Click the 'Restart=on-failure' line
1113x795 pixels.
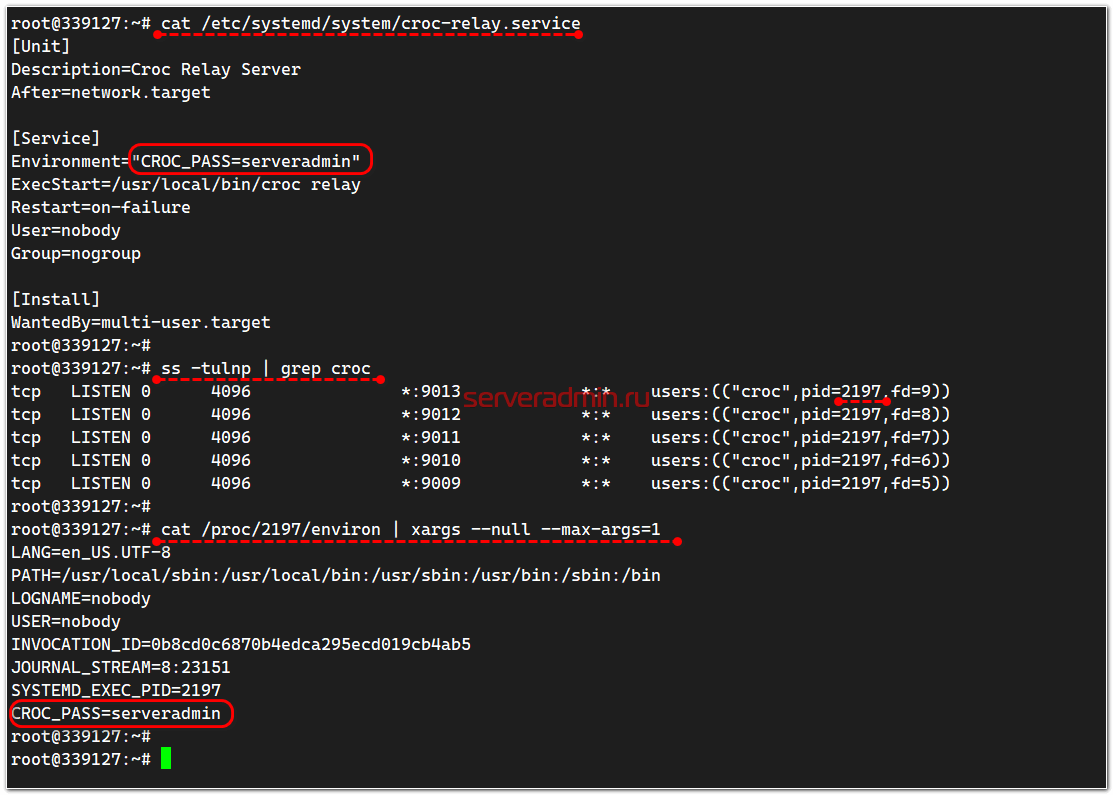101,207
